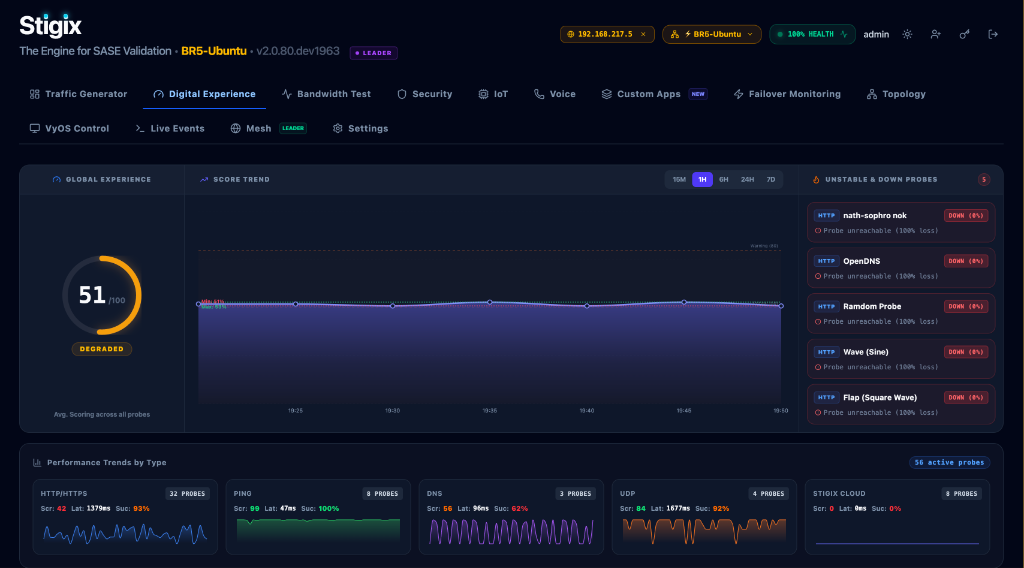
Task: Click the Custom Apps layers icon
Action: (x=607, y=94)
